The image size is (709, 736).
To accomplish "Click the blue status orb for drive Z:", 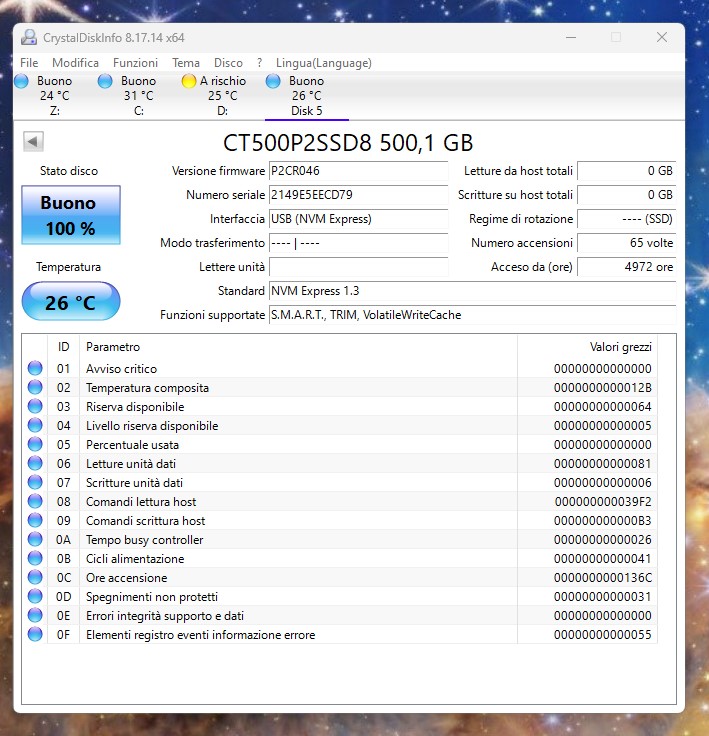I will (22, 81).
